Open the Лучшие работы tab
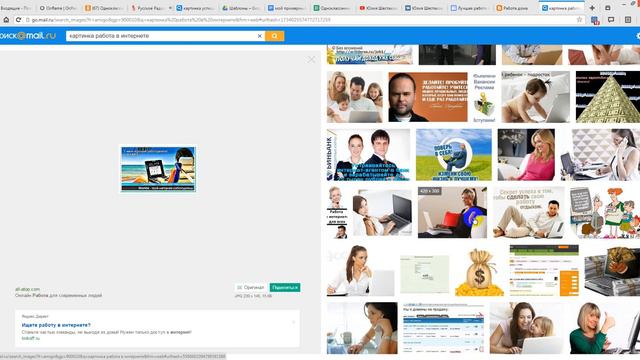 point(469,8)
